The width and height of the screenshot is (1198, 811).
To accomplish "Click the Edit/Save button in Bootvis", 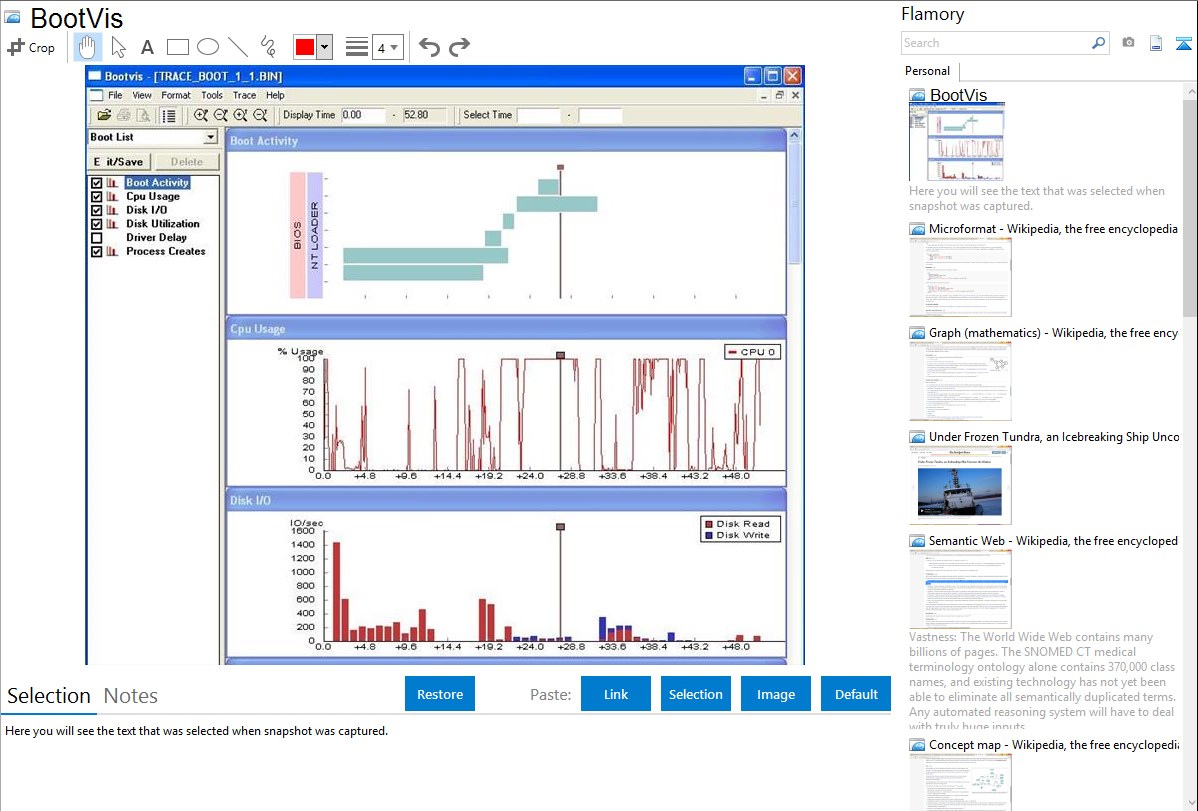I will click(x=119, y=162).
